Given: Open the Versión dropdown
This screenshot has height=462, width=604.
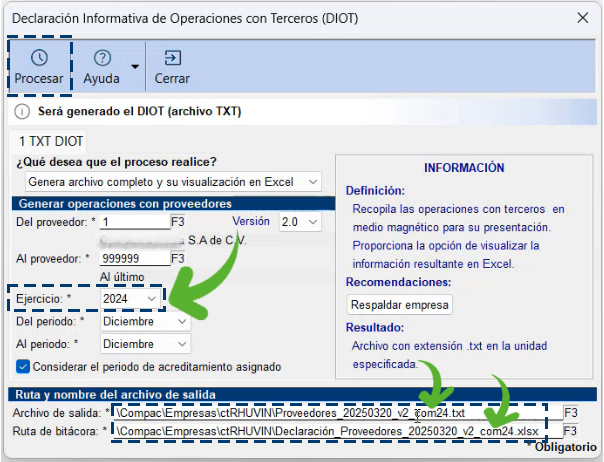Looking at the screenshot, I should pyautogui.click(x=300, y=222).
